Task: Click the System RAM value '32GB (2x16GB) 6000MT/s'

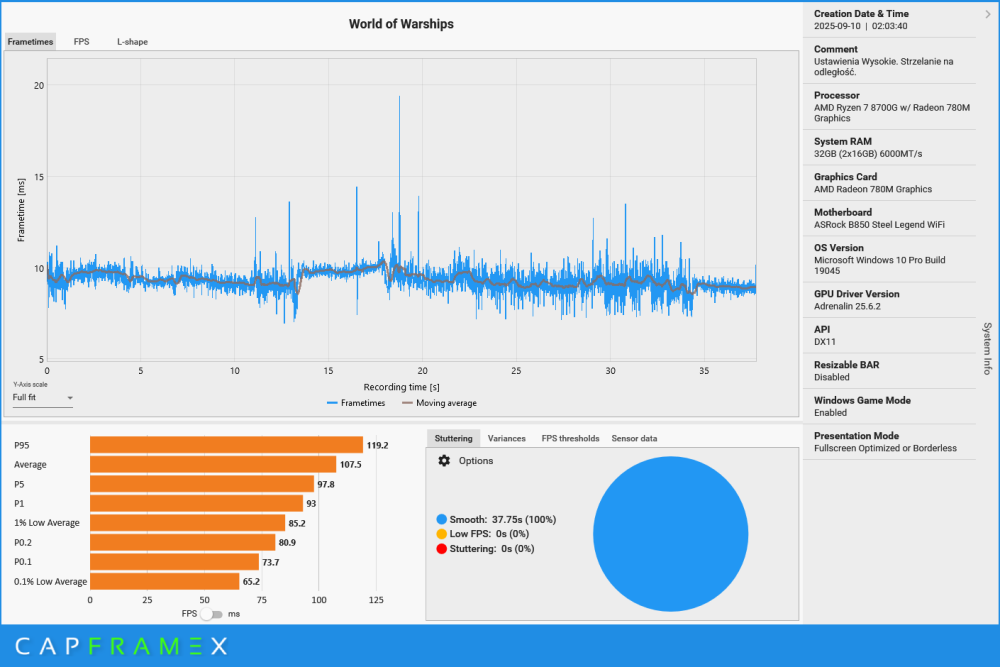Action: pyautogui.click(x=868, y=154)
